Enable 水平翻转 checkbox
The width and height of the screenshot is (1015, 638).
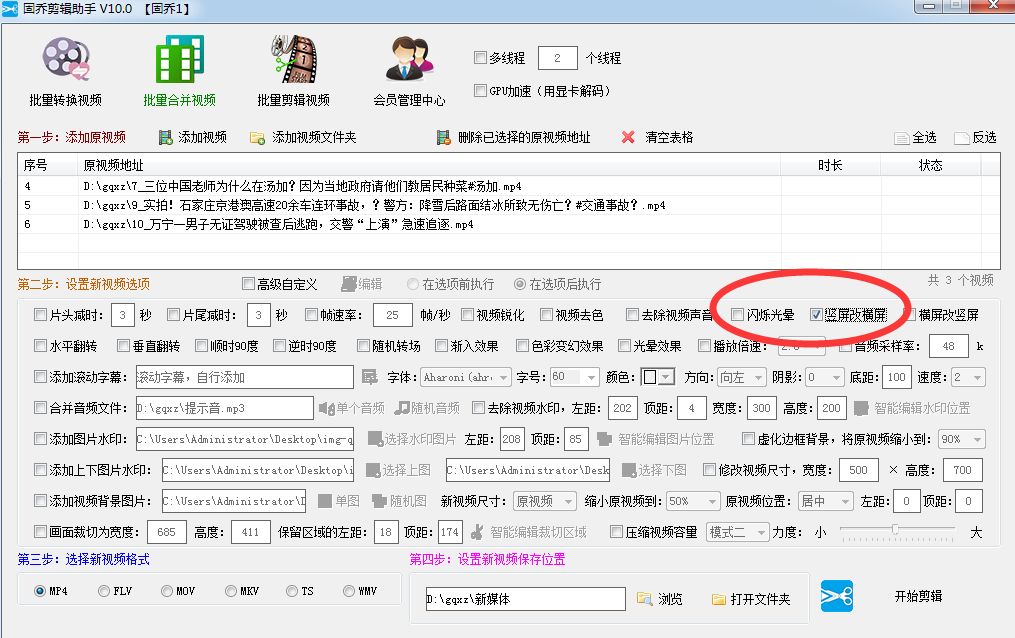coord(40,346)
